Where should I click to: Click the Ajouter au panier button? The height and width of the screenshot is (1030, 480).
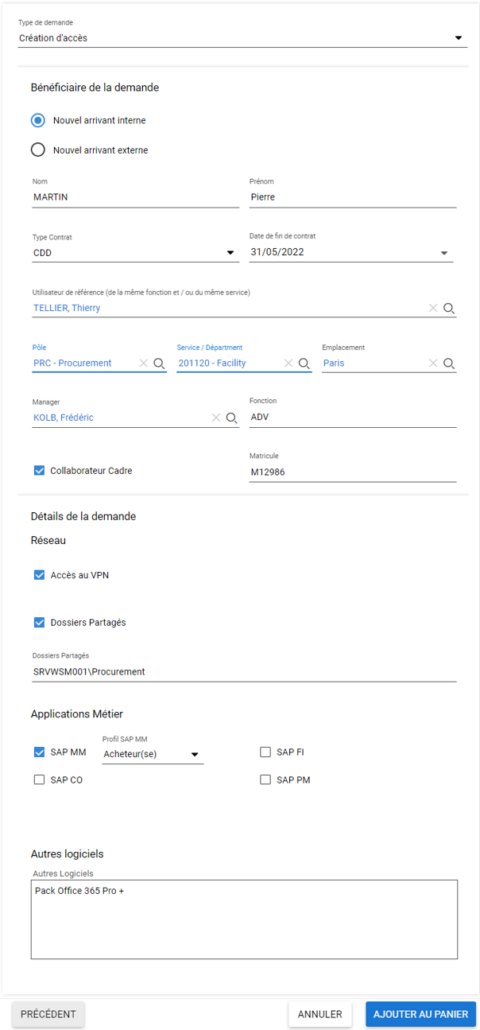pos(420,1014)
